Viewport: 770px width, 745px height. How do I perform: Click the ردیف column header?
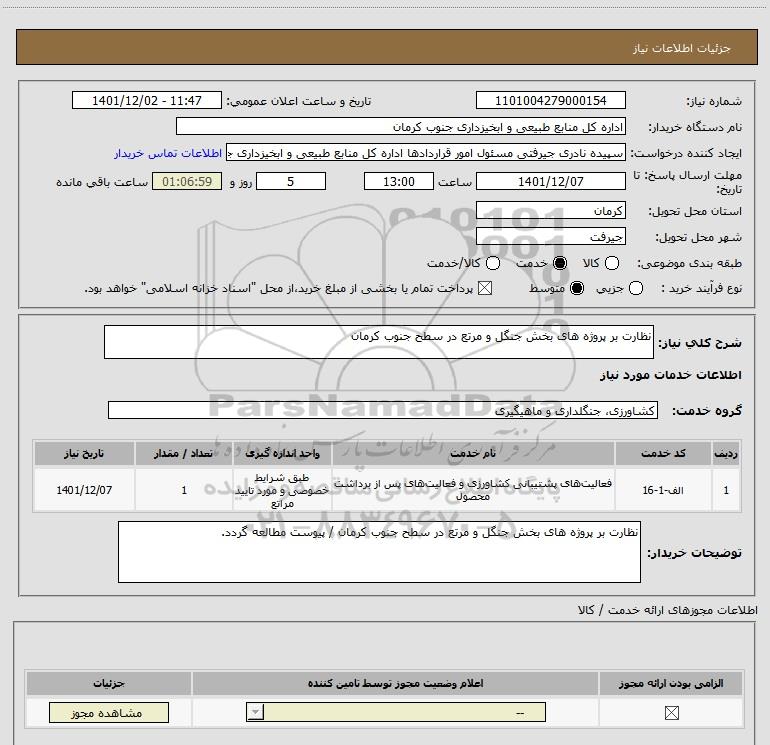pos(726,453)
